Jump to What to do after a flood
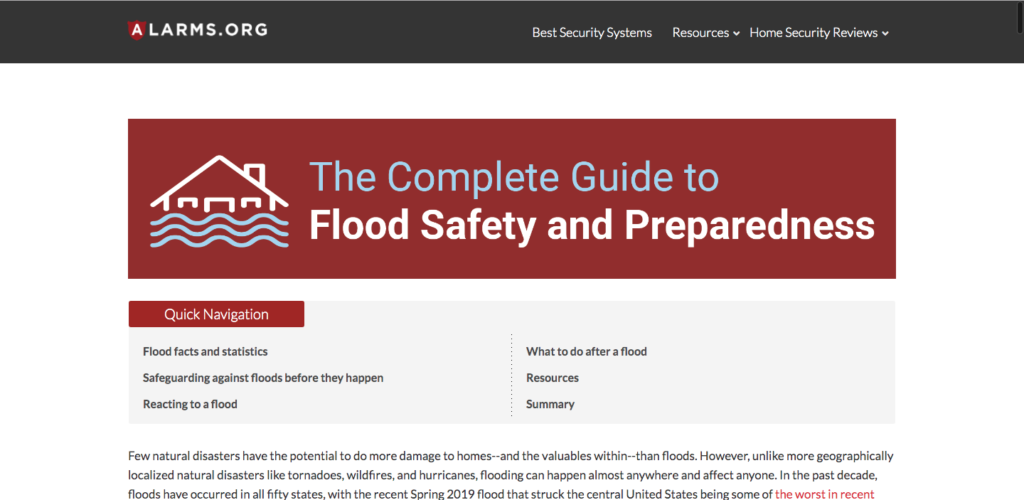The height and width of the screenshot is (500, 1024). (x=586, y=351)
